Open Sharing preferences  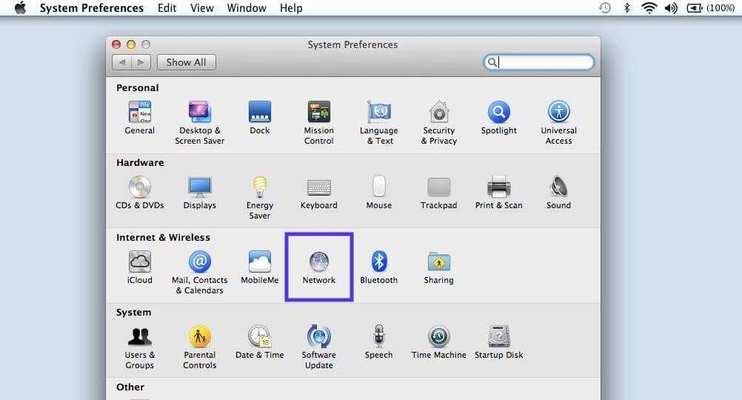pos(439,267)
